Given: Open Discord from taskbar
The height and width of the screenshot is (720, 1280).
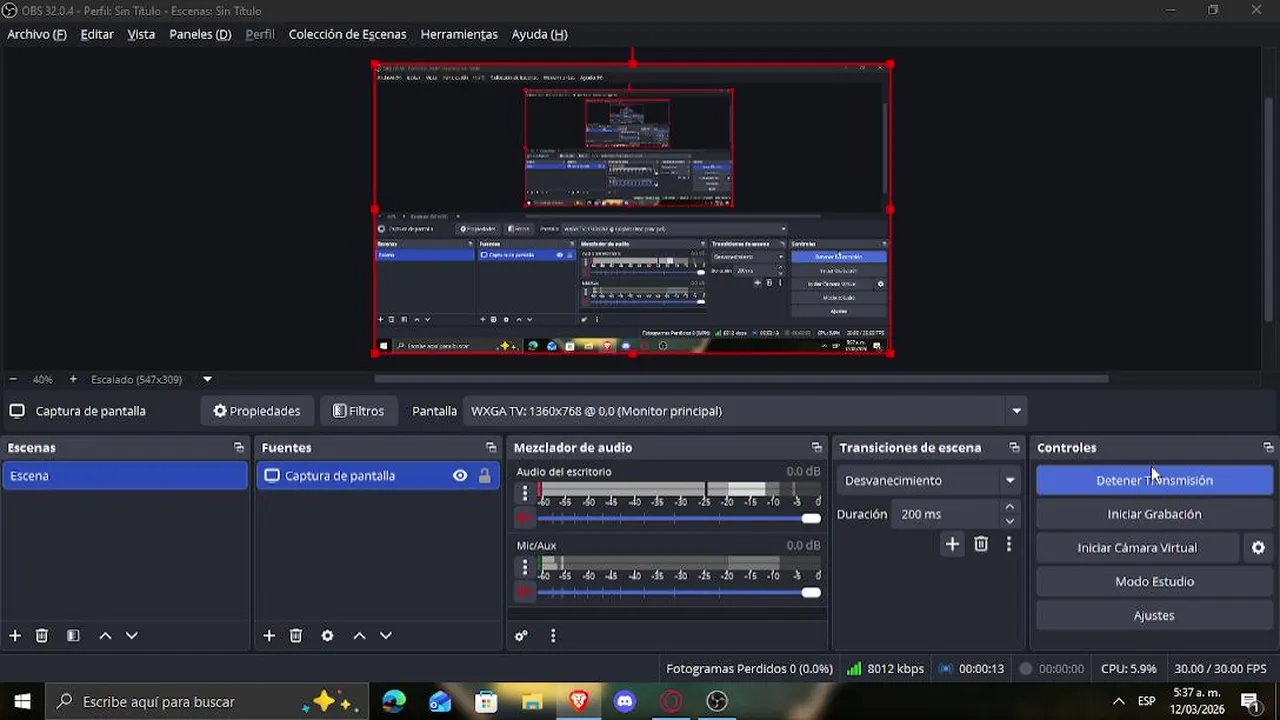Looking at the screenshot, I should point(625,702).
